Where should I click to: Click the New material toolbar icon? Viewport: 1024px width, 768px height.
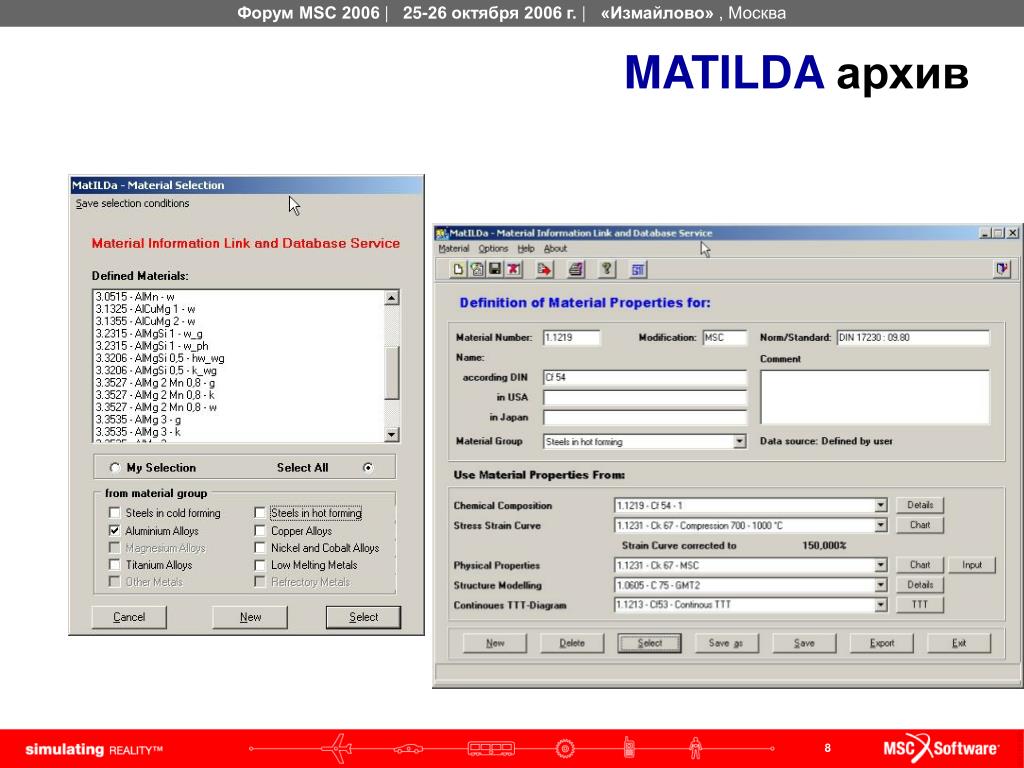(x=458, y=269)
